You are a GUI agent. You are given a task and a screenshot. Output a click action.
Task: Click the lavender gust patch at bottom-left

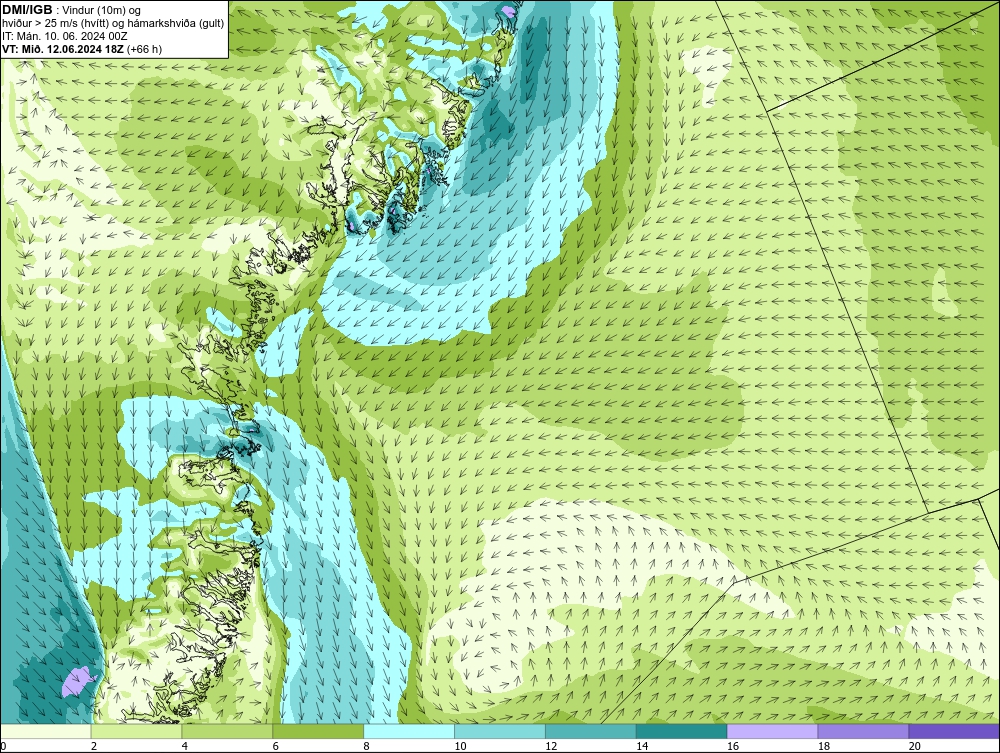78,682
